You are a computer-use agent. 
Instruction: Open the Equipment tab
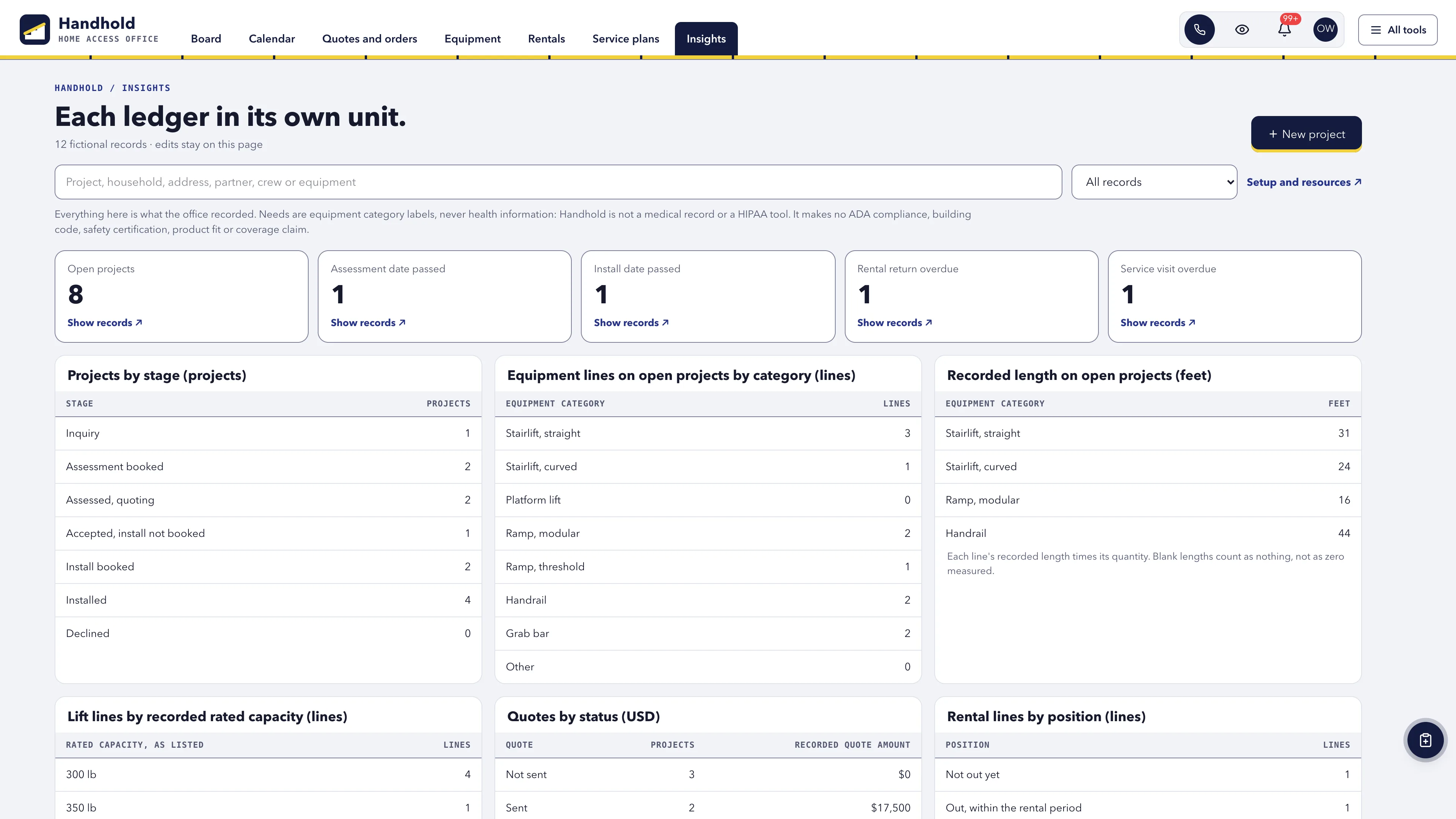pyautogui.click(x=472, y=38)
